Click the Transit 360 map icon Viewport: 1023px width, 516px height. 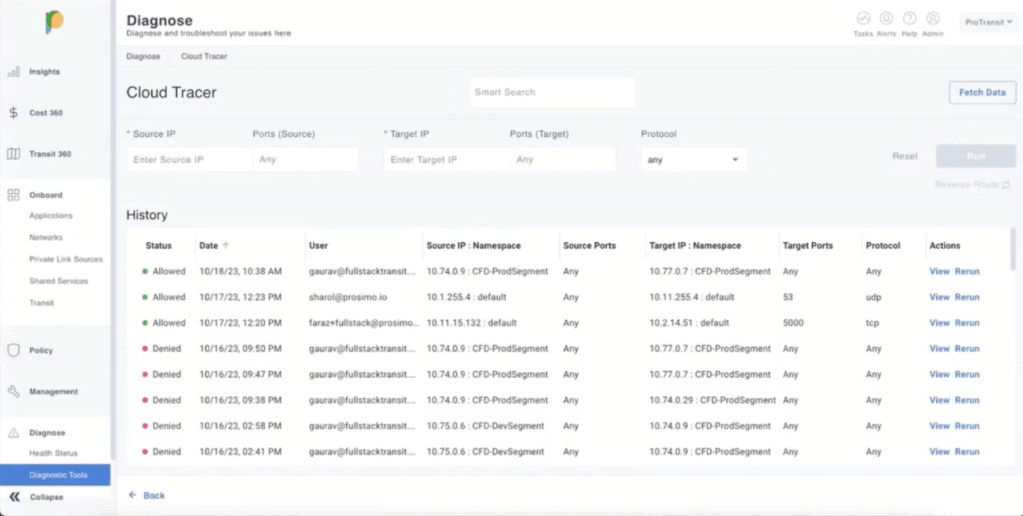(14, 154)
